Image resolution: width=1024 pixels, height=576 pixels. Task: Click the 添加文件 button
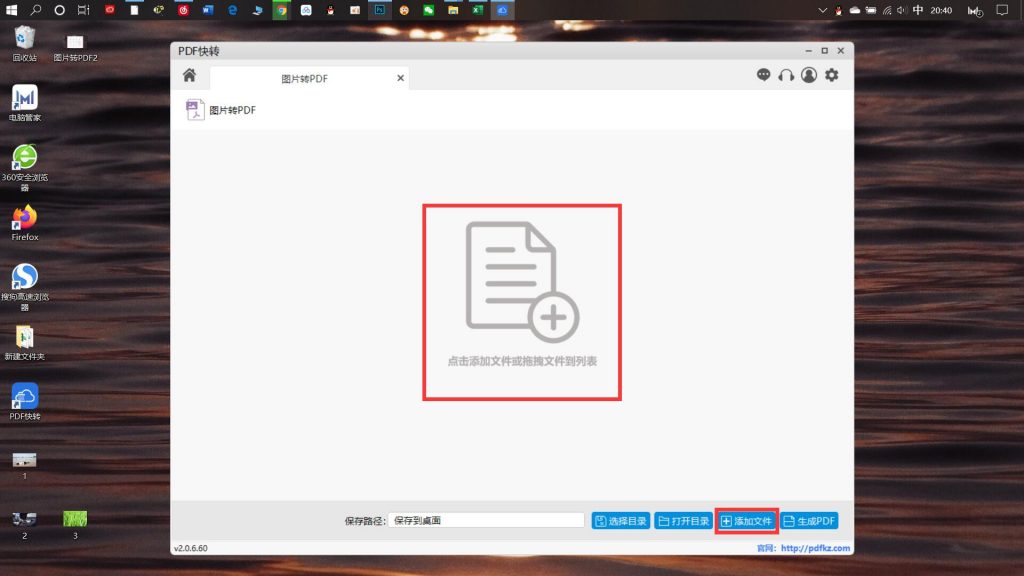[746, 521]
